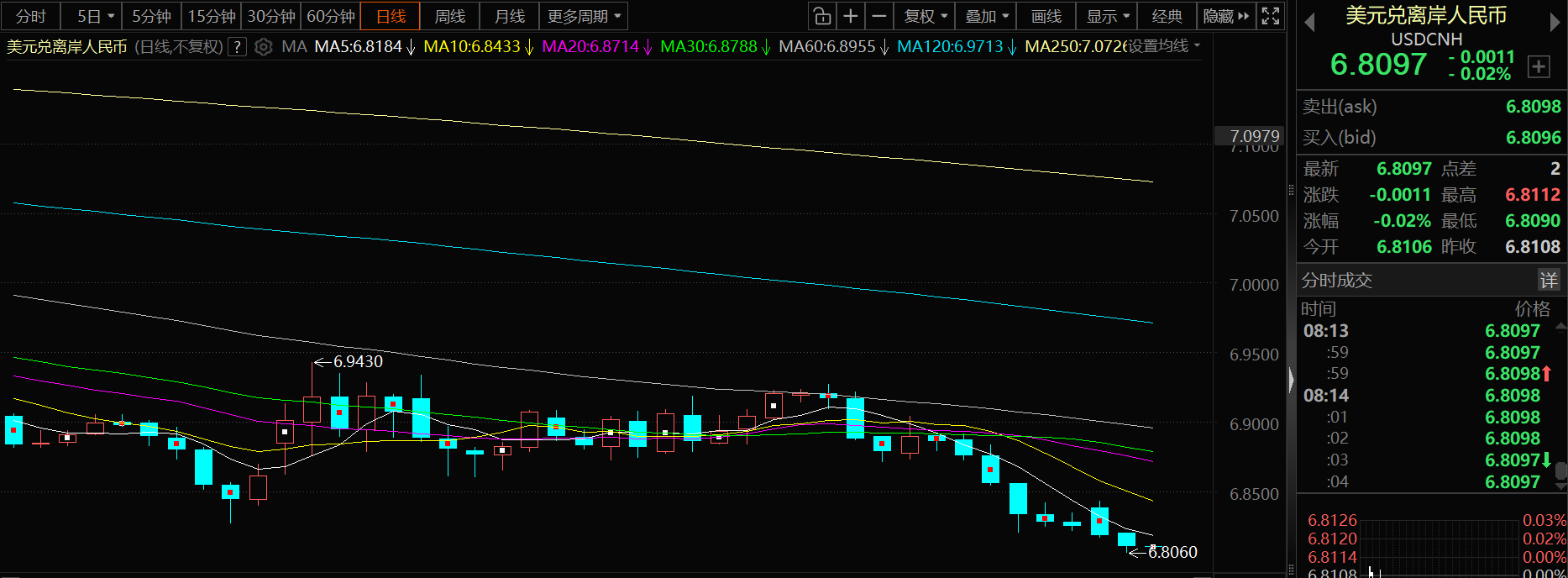
Task: Open the question mark help icon
Action: point(238,47)
